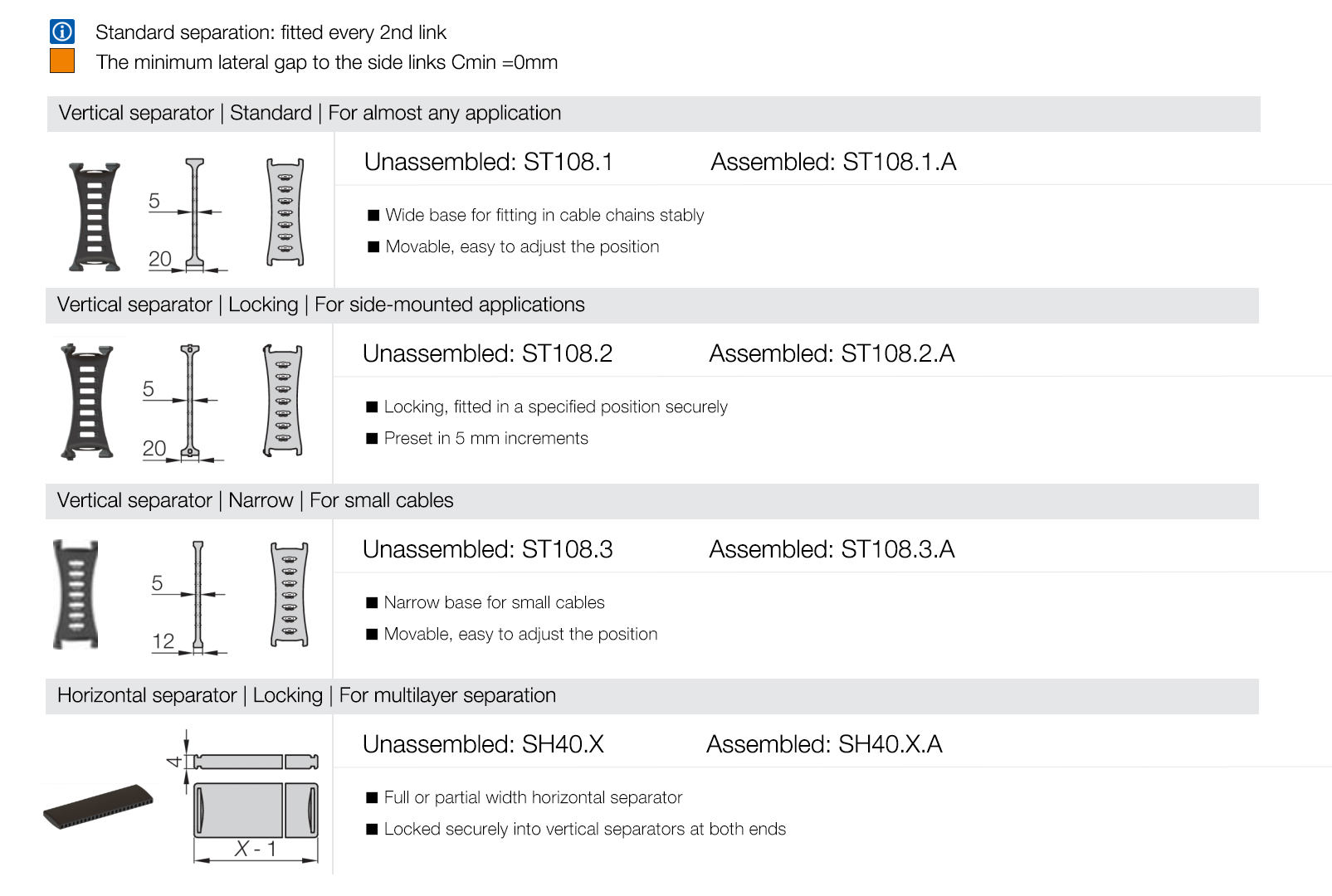Select the "Vertical separator | Narrow" section header
The height and width of the screenshot is (896, 1332).
(256, 501)
